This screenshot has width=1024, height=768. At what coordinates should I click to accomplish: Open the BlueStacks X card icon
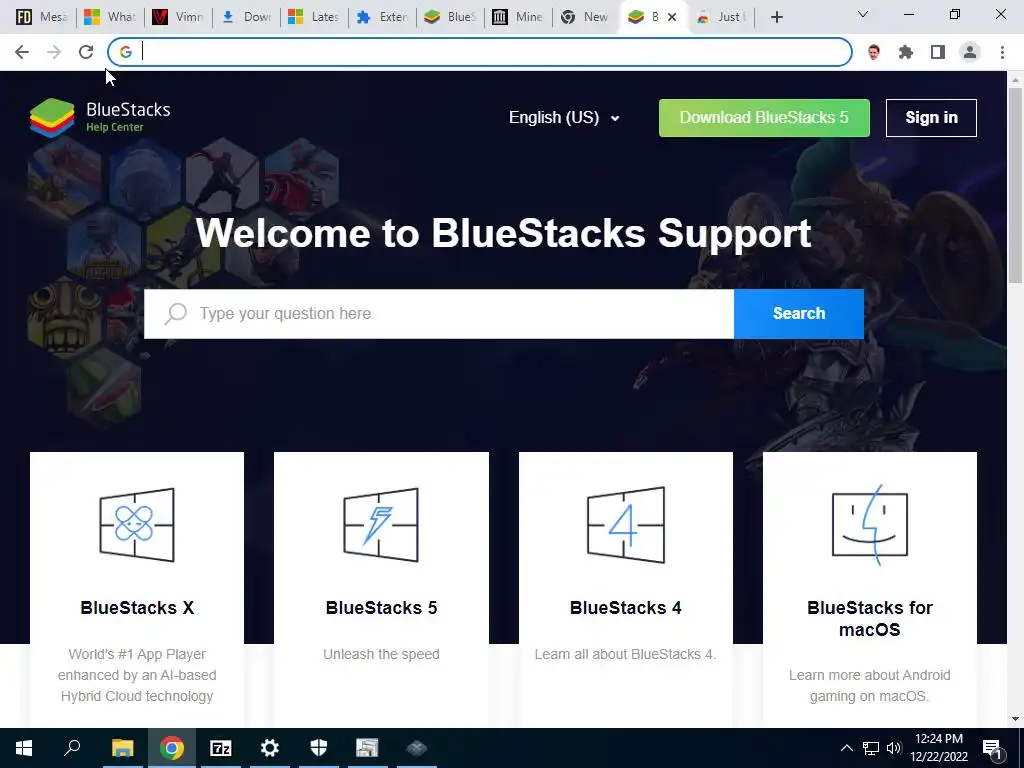pos(136,524)
